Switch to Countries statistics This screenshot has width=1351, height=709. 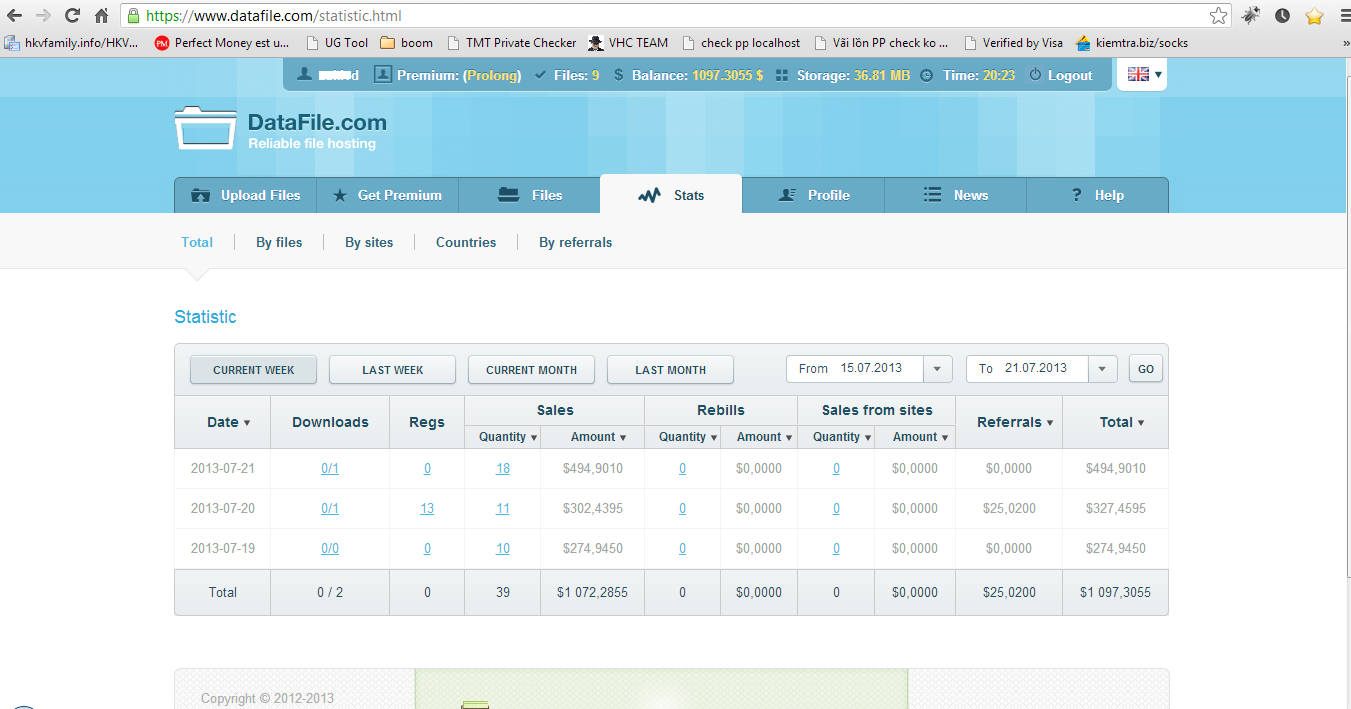[466, 242]
